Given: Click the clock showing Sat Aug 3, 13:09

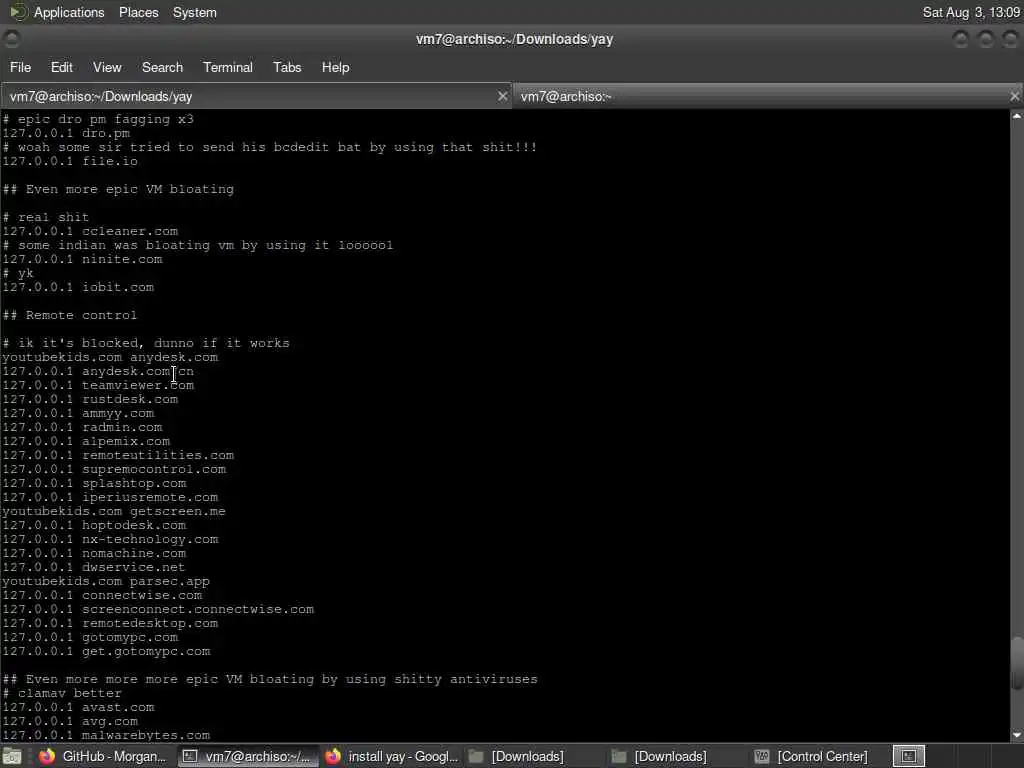Looking at the screenshot, I should (x=970, y=12).
